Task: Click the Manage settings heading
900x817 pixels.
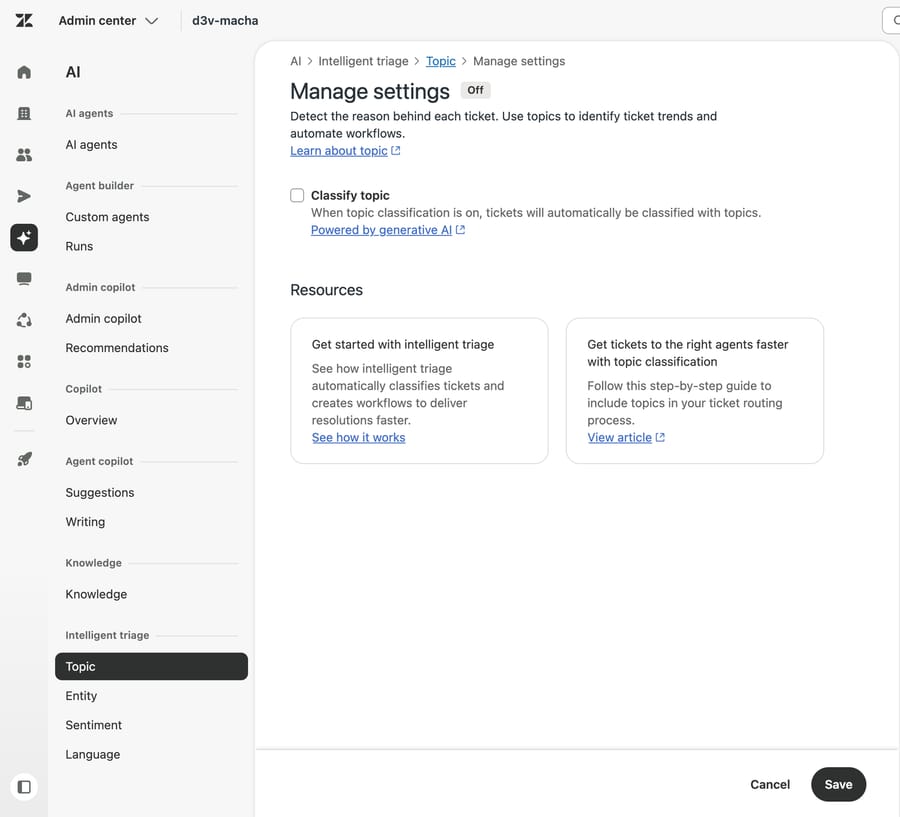Action: 370,91
